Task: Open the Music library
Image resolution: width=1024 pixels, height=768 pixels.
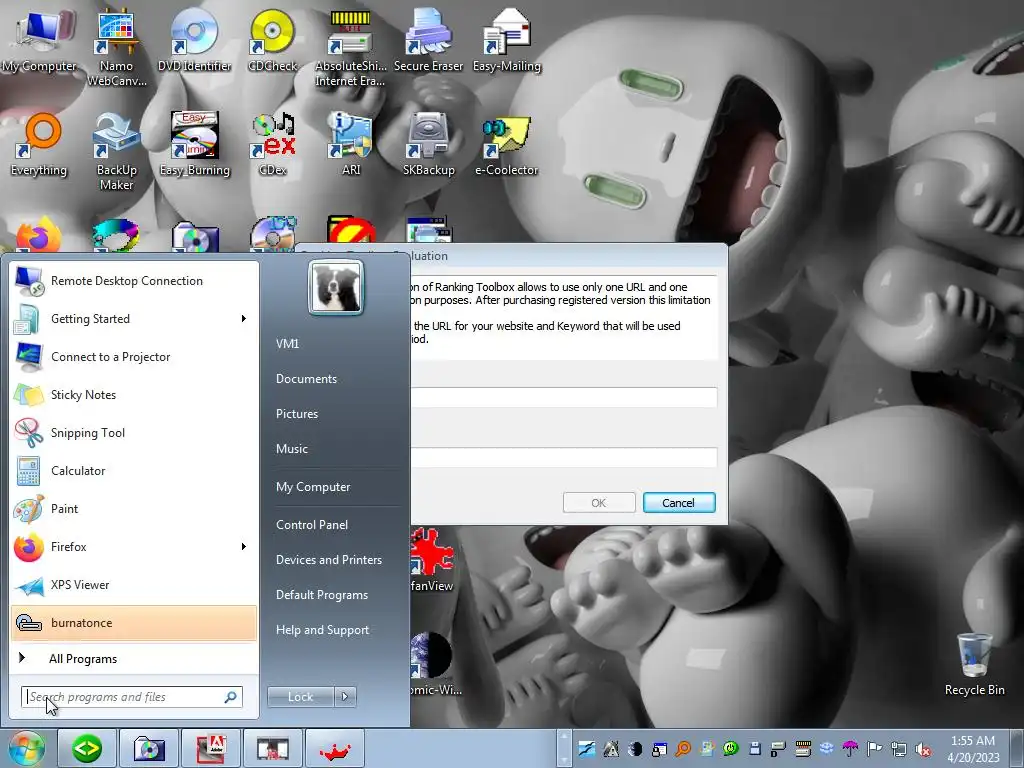Action: 292,449
